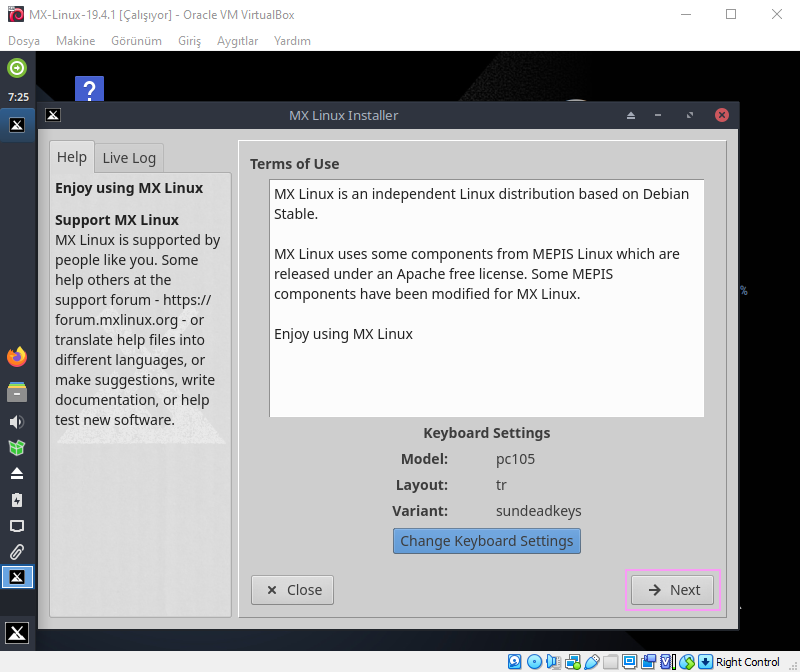Open the green package updater icon

coord(17,447)
